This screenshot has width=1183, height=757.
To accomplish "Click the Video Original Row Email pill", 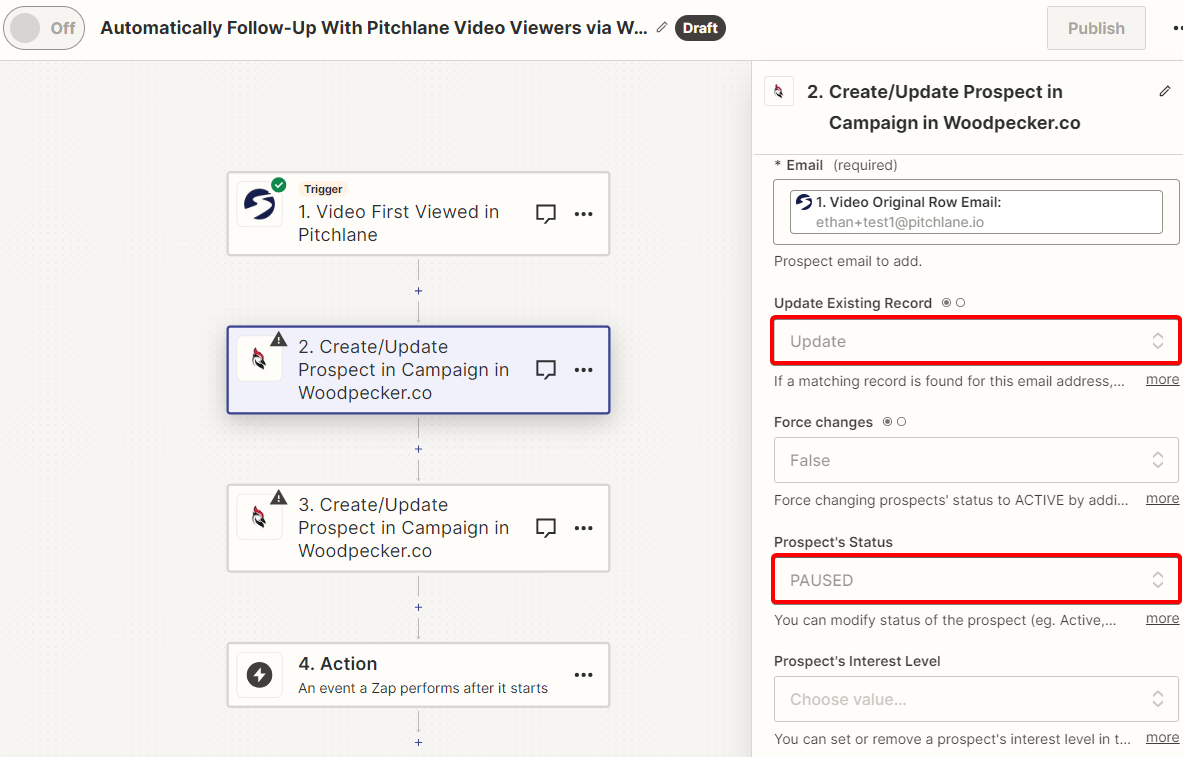I will [x=976, y=212].
